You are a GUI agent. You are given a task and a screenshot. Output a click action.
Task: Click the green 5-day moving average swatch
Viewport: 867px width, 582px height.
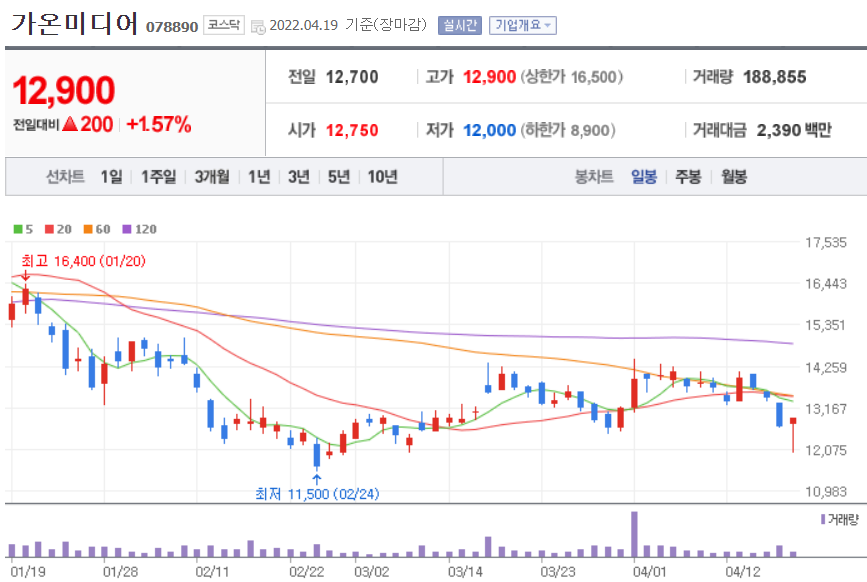(18, 229)
